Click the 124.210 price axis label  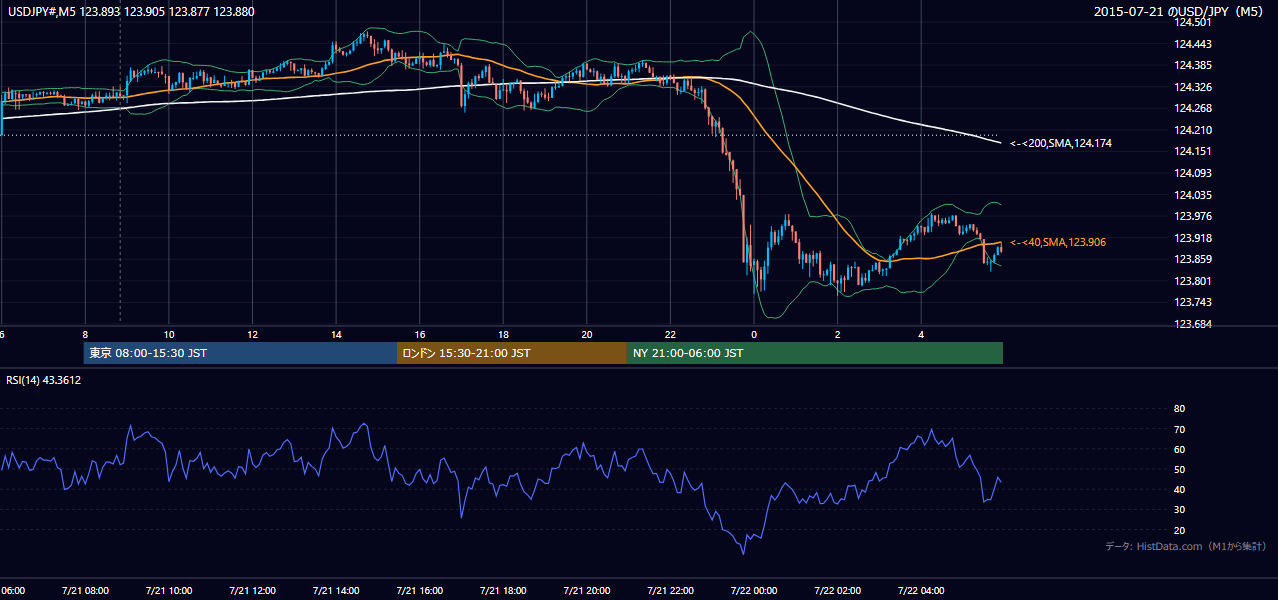pos(1193,130)
